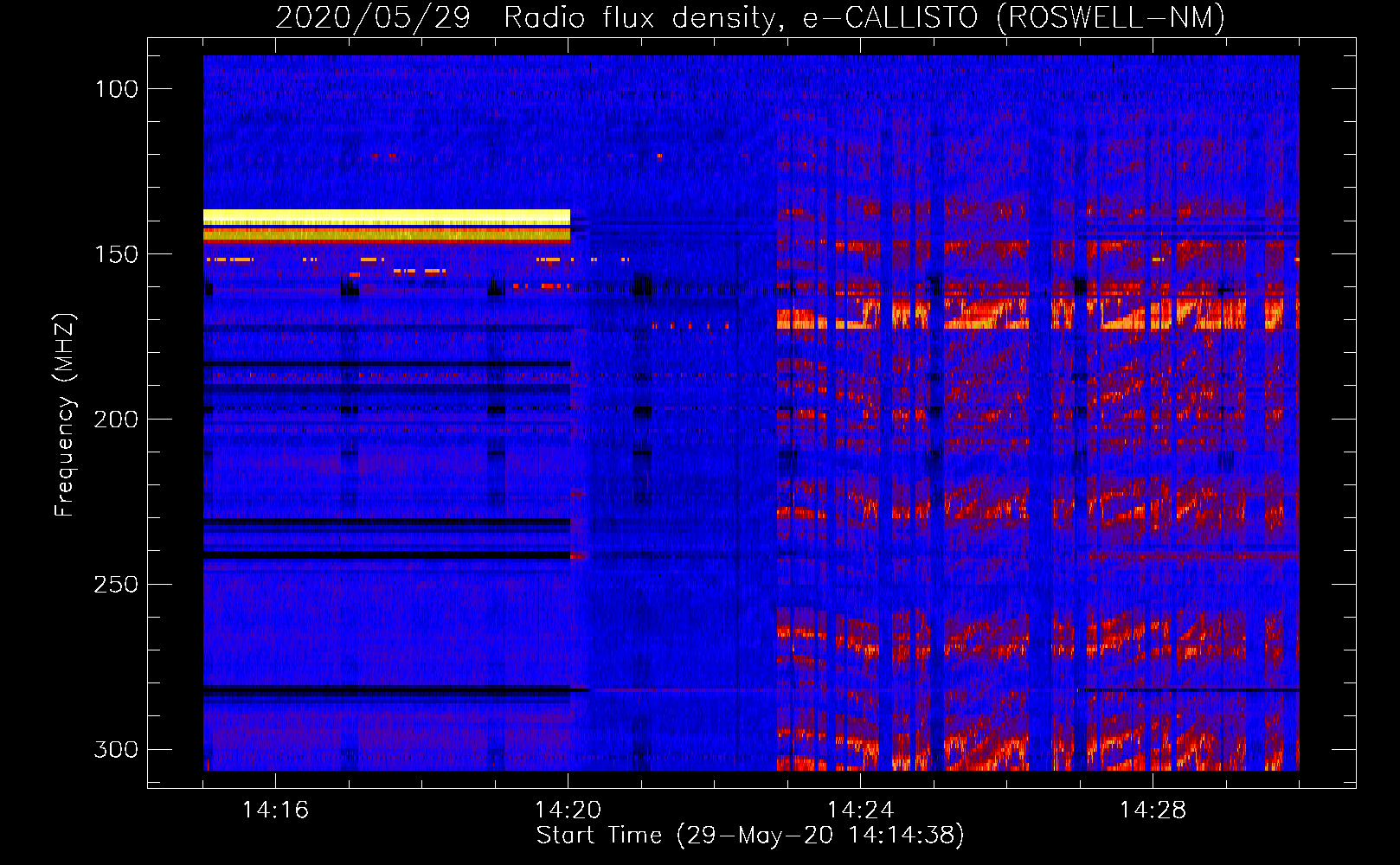The width and height of the screenshot is (1400, 865).
Task: Click the 14:28 time tick label
Action: [1153, 811]
